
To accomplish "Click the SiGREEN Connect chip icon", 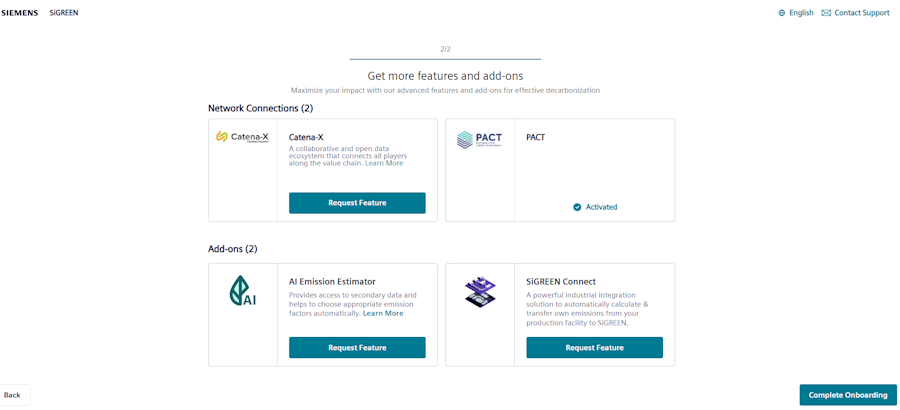I will click(480, 292).
